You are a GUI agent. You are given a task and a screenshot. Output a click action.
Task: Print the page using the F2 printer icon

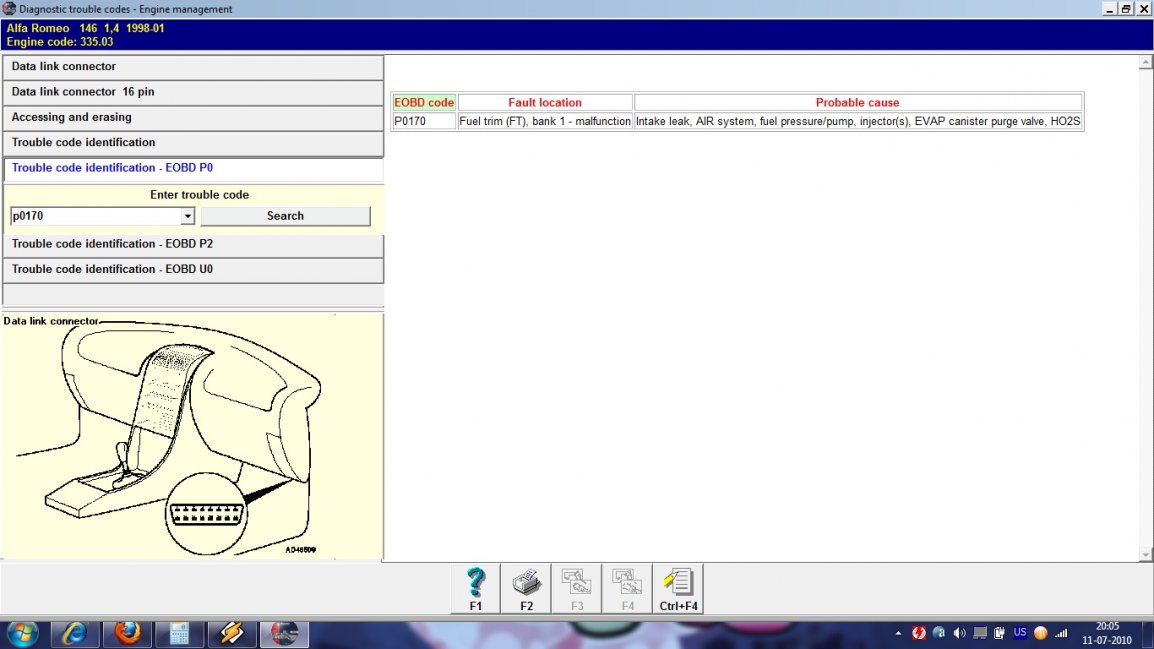(526, 588)
